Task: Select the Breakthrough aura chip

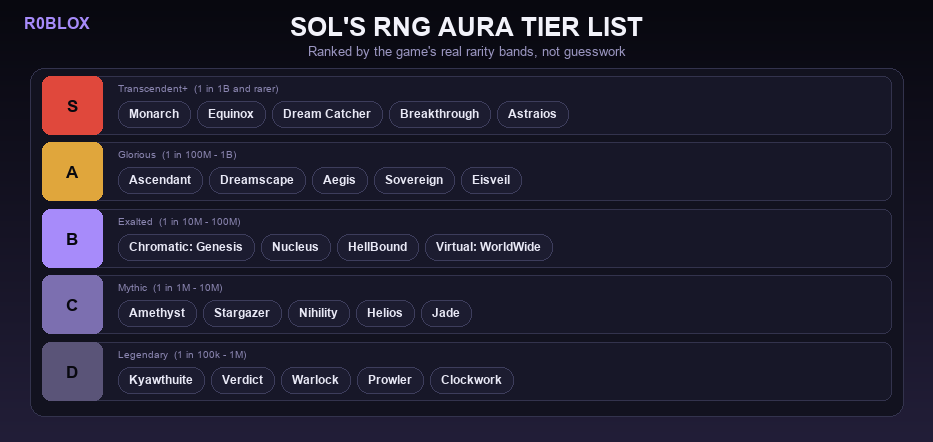Action: coord(440,114)
